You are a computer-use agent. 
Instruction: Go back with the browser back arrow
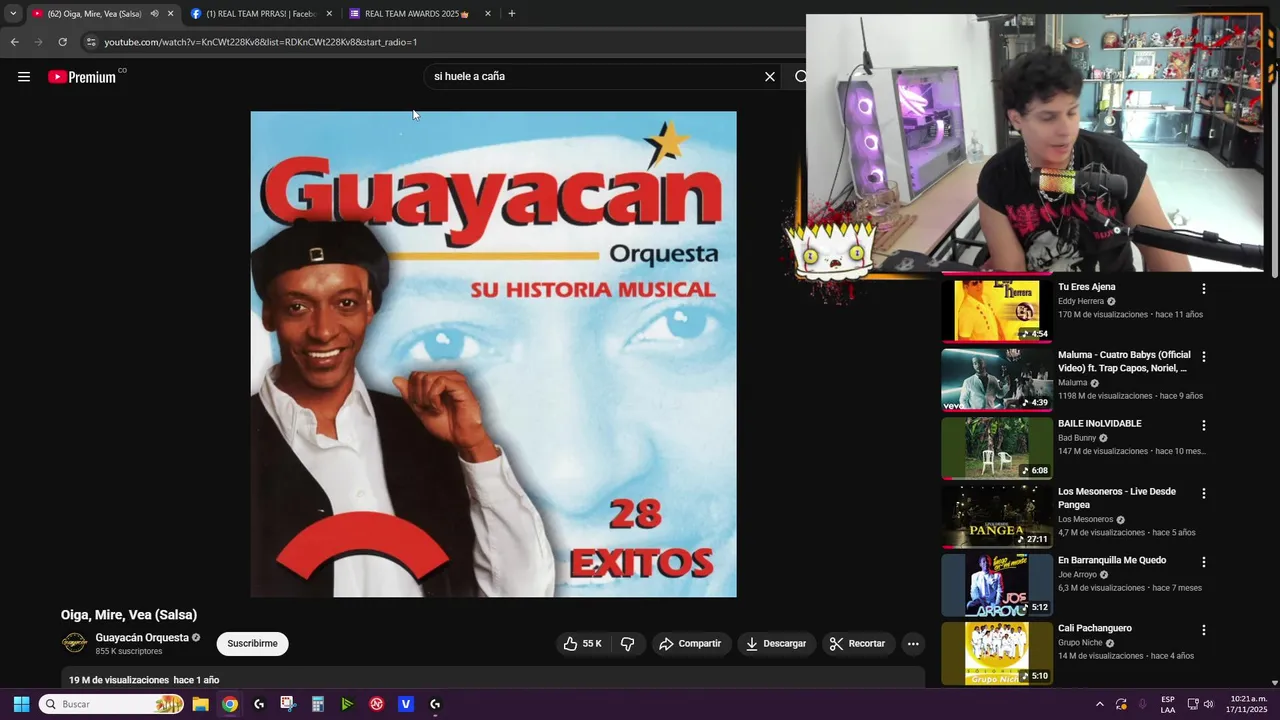[14, 42]
